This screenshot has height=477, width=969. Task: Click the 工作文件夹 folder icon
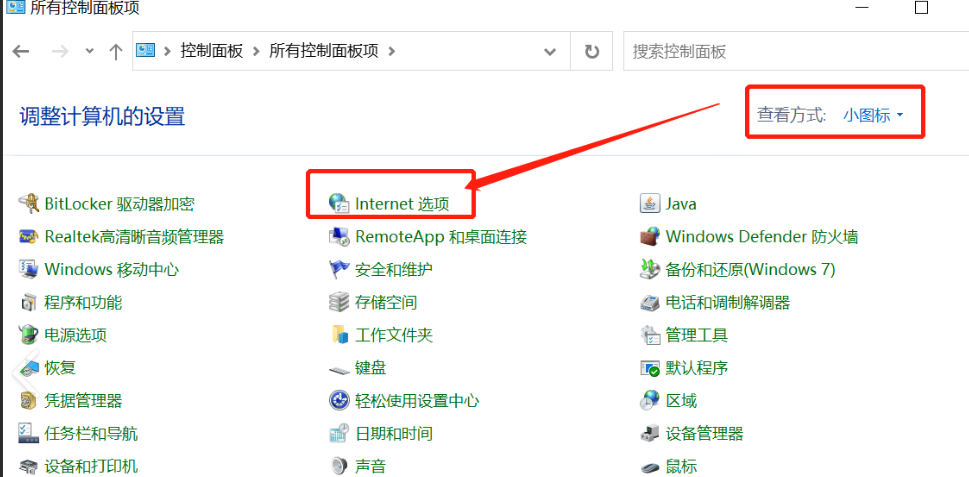coord(339,335)
